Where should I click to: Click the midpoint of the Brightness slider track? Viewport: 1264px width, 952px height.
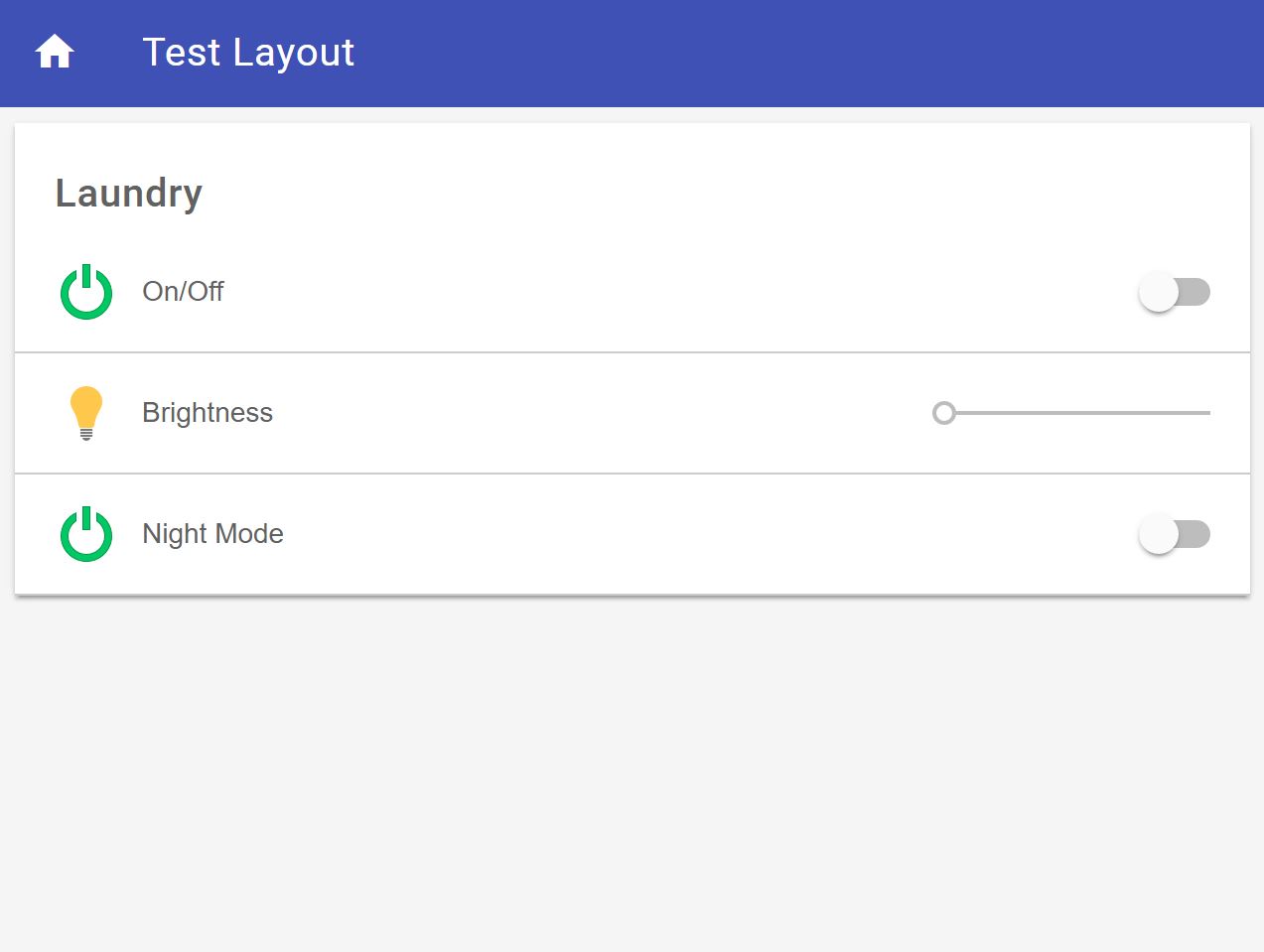pyautogui.click(x=1077, y=413)
